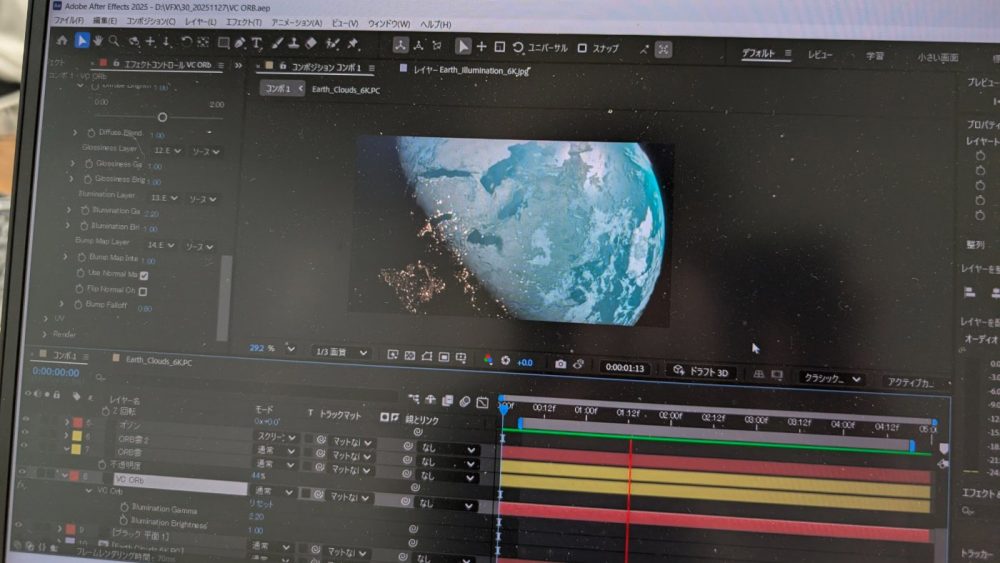Click the yellow label swatch of ORB雲 2
The height and width of the screenshot is (563, 1000).
click(77, 435)
